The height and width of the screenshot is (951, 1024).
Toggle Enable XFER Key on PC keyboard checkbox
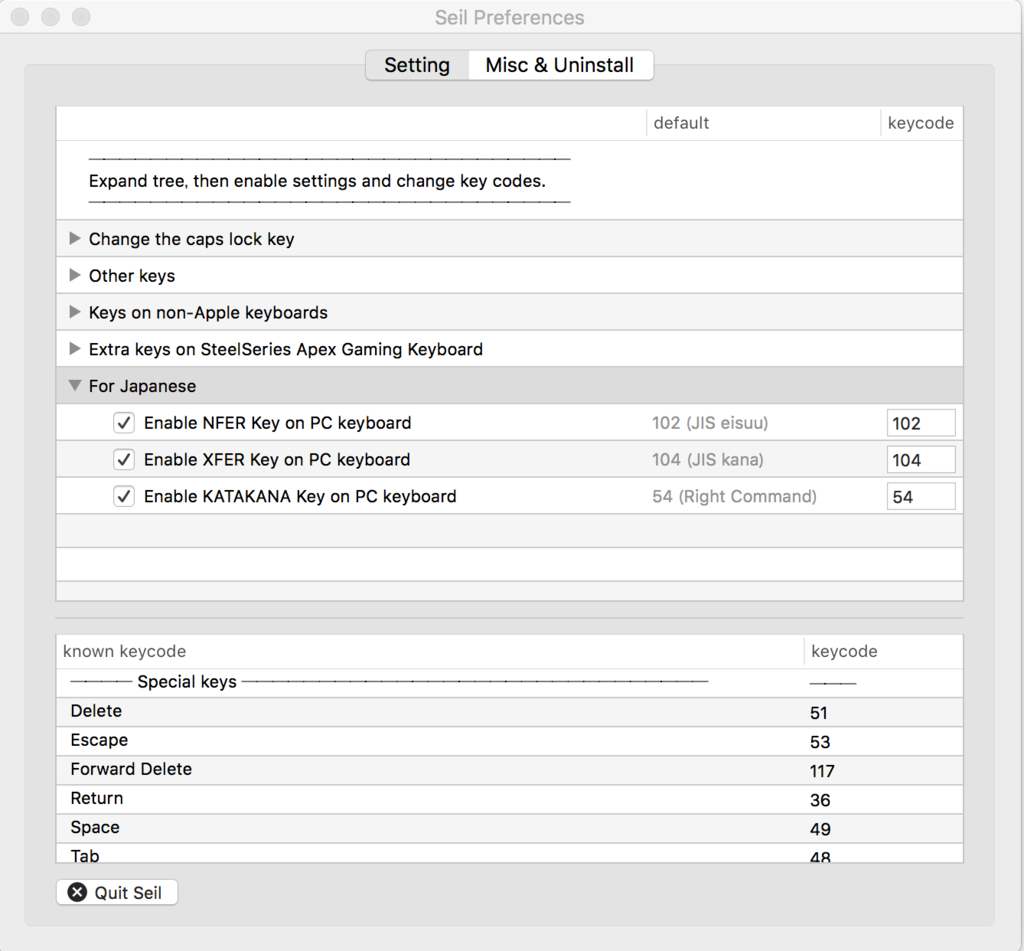tap(124, 460)
